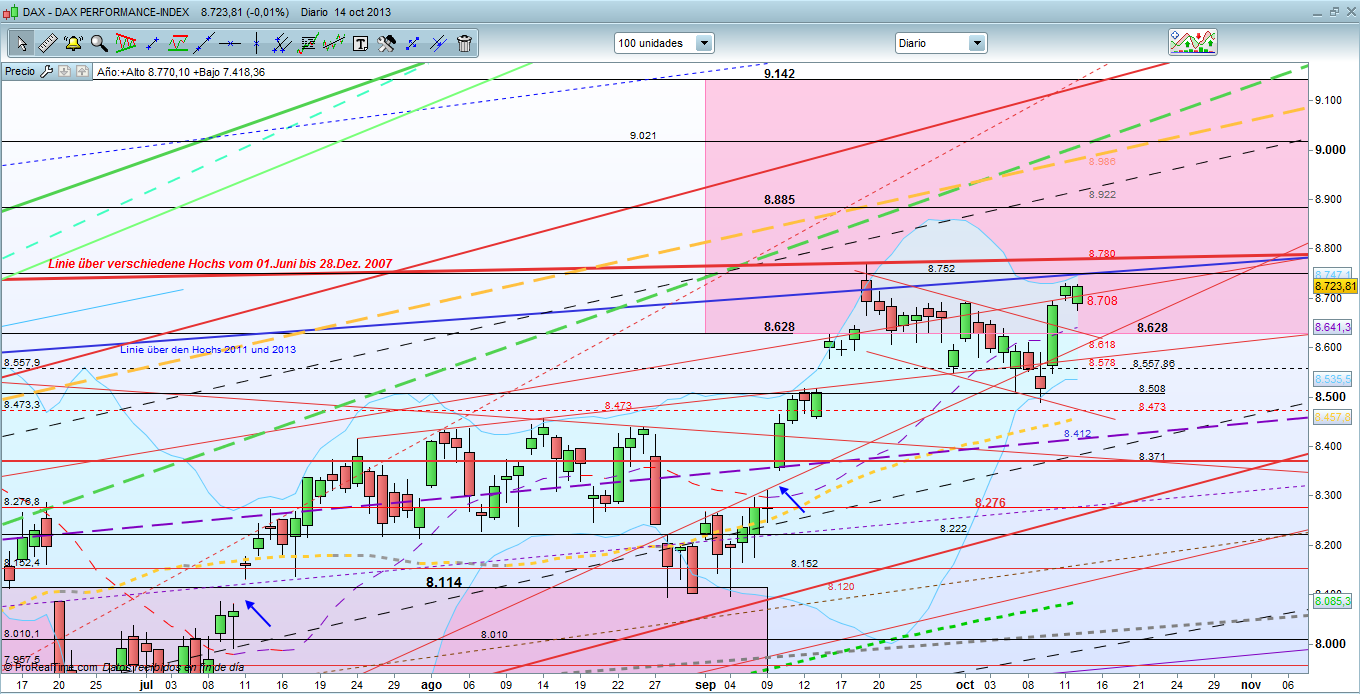
Task: Select the crossed lines tool
Action: point(438,43)
